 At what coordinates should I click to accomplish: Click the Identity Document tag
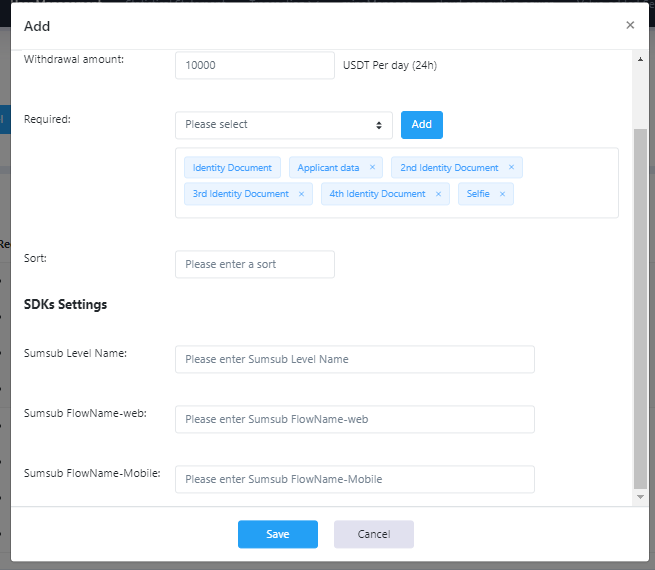click(x=232, y=167)
